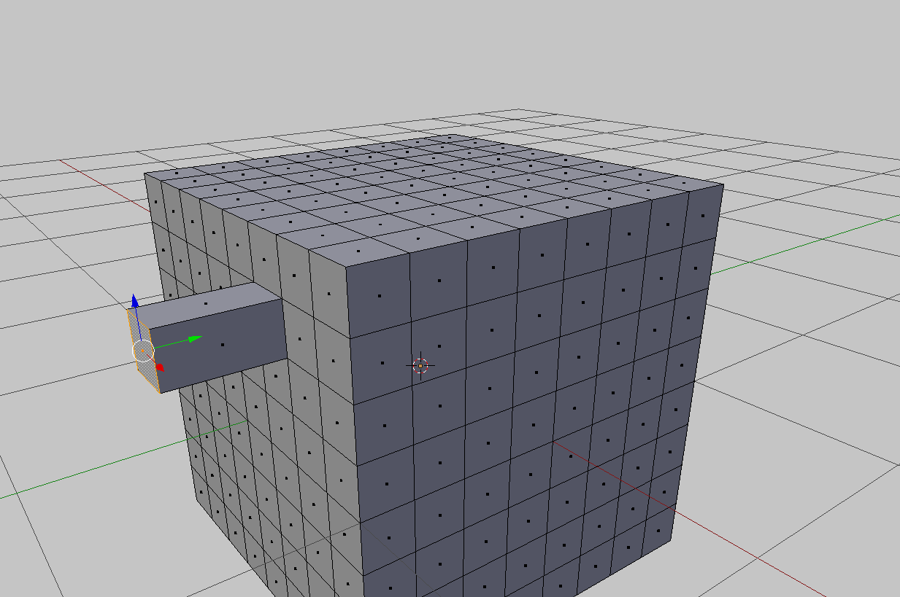Click the red X-axis manipulator handle
Screen dimensions: 900x597
pyautogui.click(x=160, y=367)
